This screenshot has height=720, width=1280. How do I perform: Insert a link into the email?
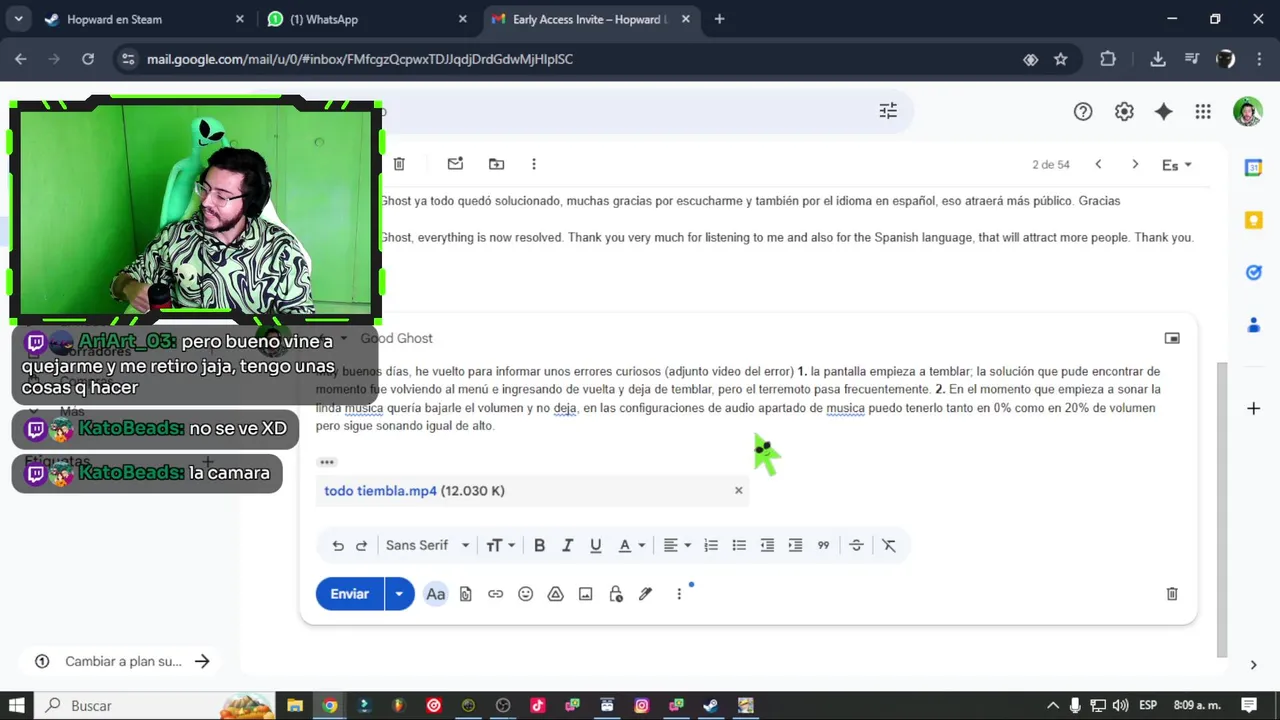[x=495, y=594]
